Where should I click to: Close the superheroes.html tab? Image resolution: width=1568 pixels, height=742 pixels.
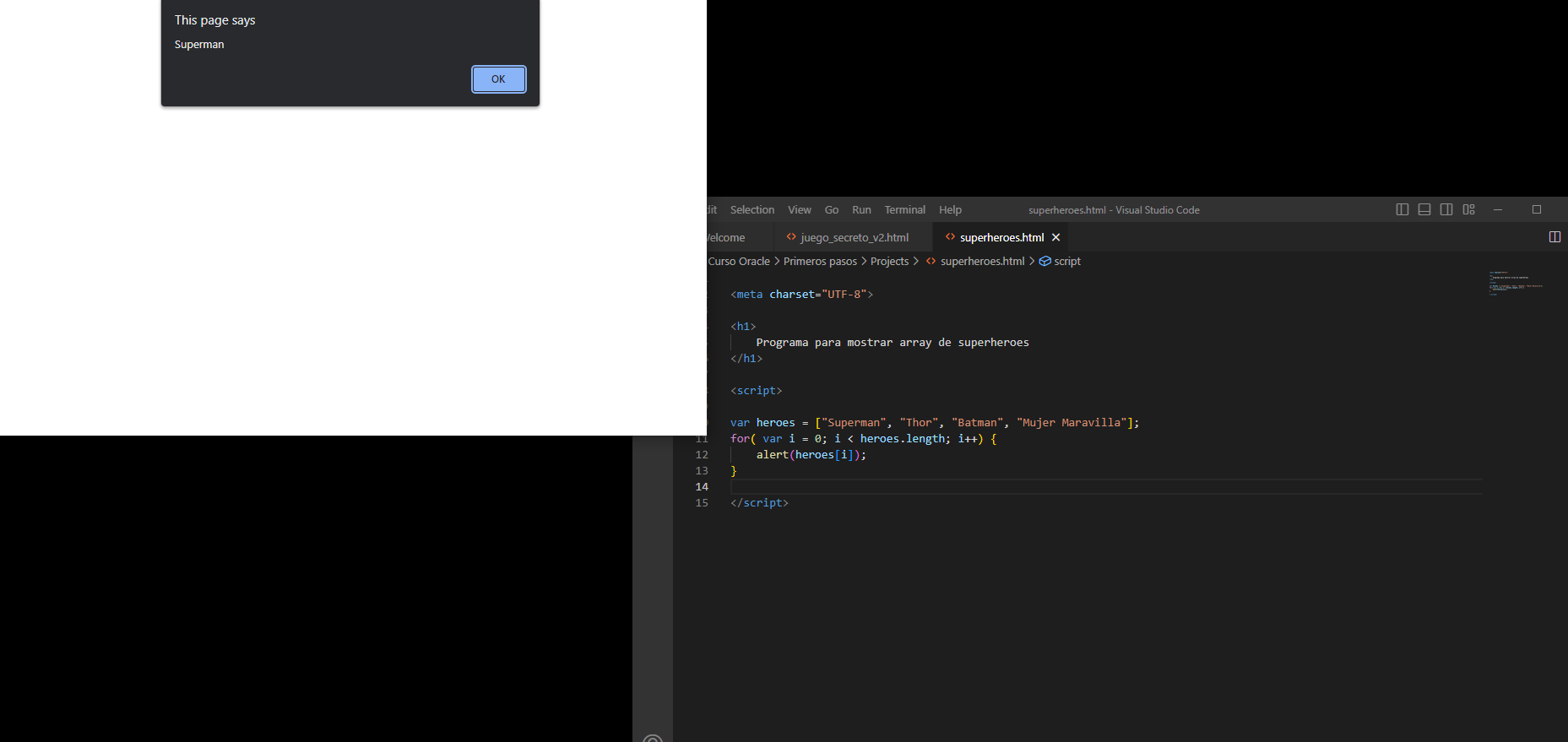(x=1055, y=238)
